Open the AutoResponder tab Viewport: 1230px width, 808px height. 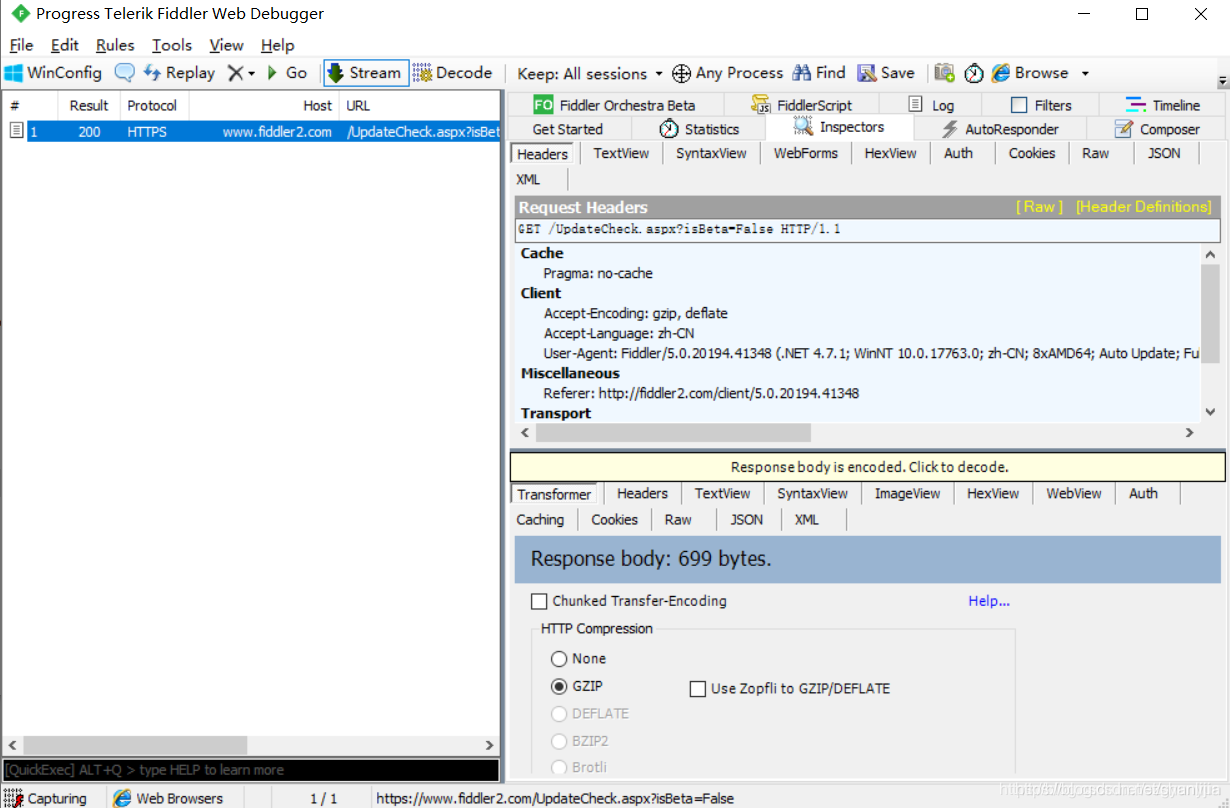pyautogui.click(x=1000, y=129)
